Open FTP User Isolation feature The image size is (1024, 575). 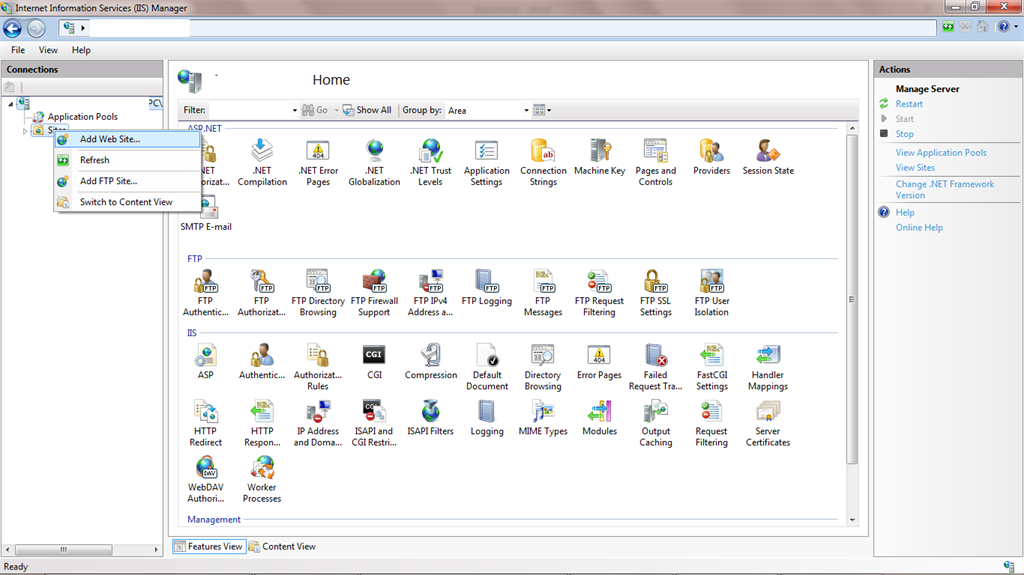coord(712,293)
